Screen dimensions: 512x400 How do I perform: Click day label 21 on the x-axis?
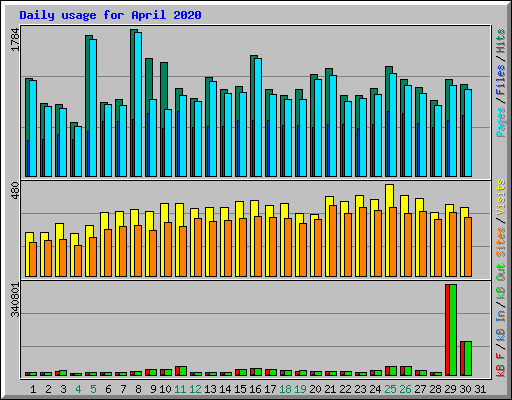point(330,389)
